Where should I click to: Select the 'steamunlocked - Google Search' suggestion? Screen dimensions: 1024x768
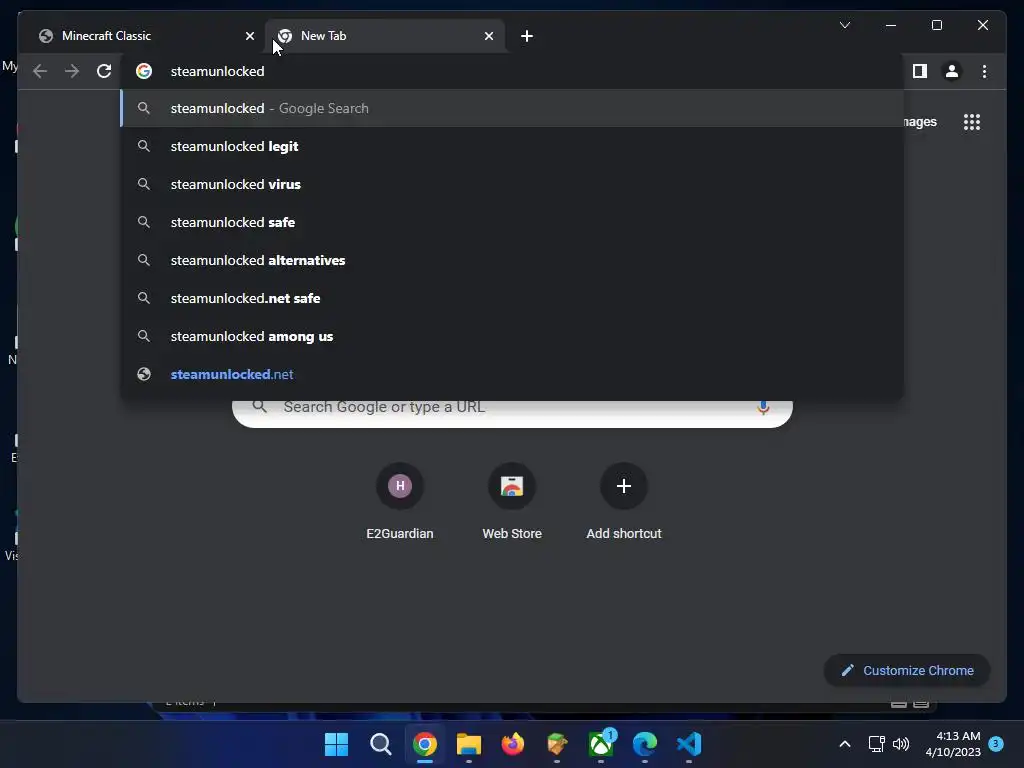512,108
